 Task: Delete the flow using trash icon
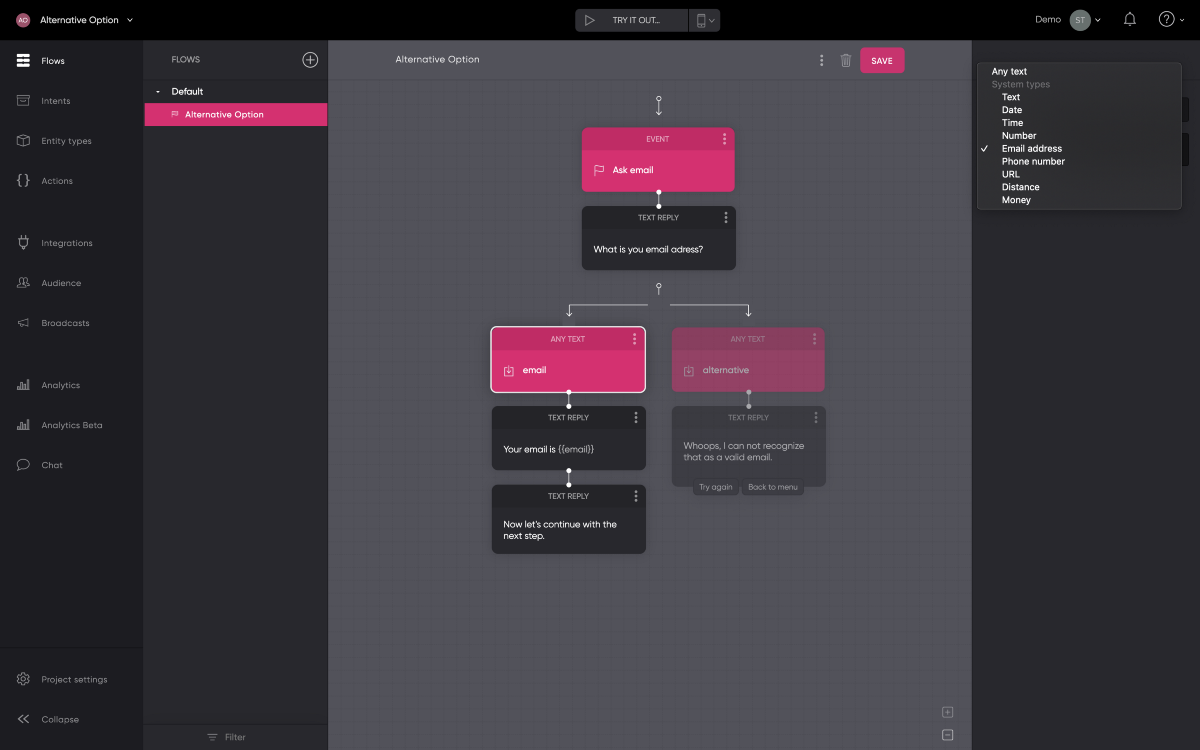coord(846,60)
